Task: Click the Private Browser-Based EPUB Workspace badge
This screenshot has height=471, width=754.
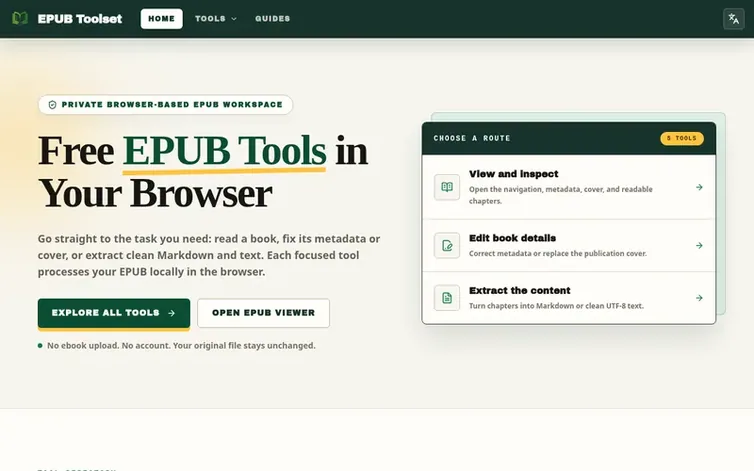Action: 165,105
